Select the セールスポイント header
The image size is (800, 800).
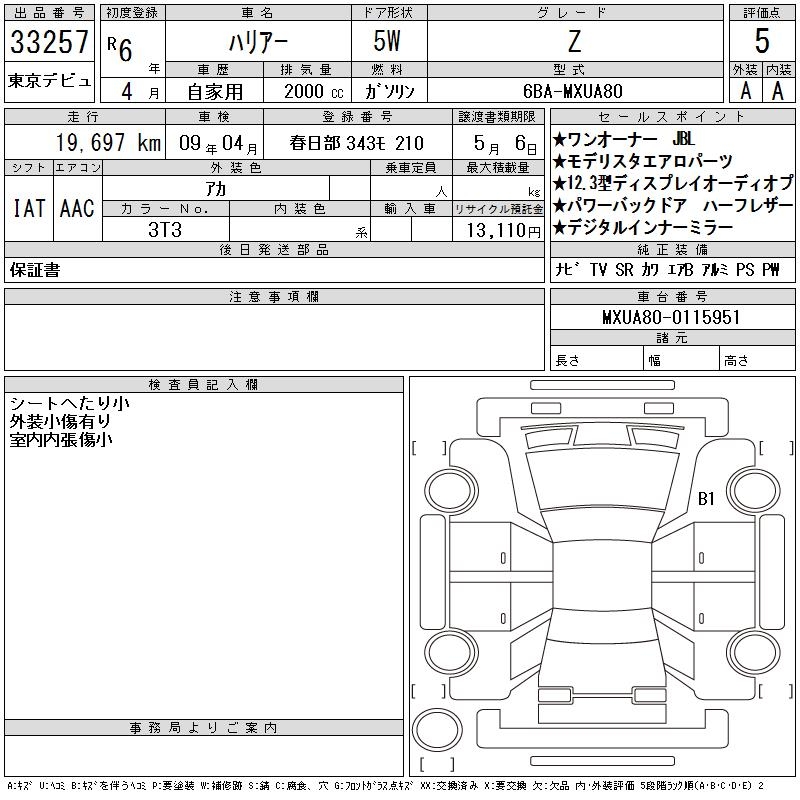coord(672,117)
